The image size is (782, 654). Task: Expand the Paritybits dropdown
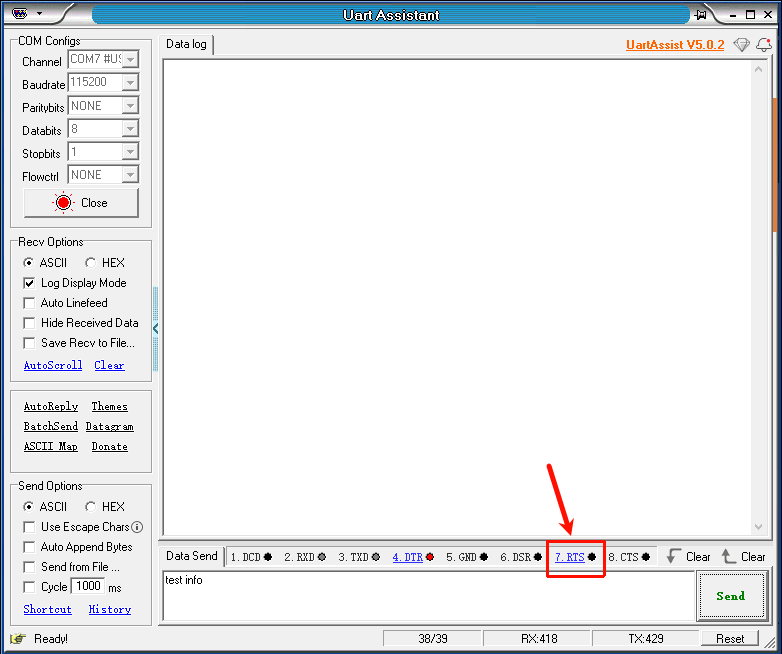pyautogui.click(x=130, y=106)
